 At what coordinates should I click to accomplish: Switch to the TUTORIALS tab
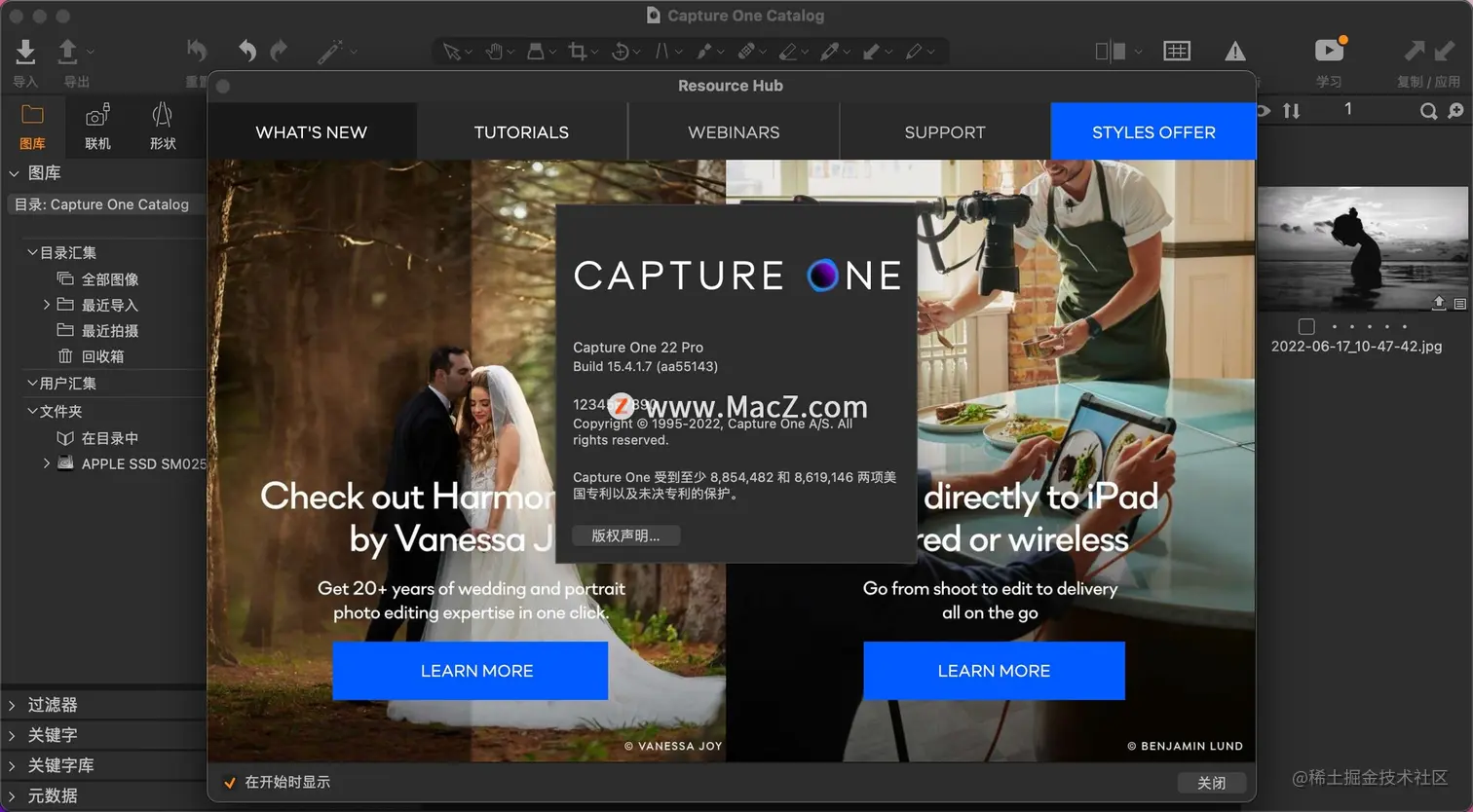coord(522,131)
